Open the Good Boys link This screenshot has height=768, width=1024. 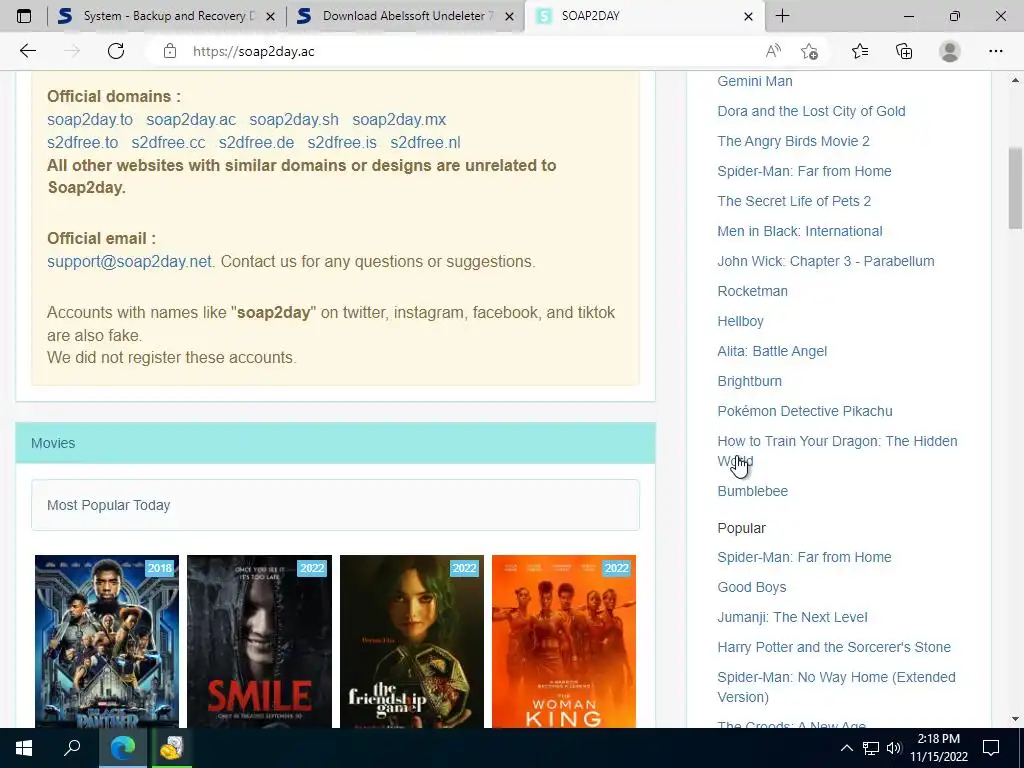[752, 587]
